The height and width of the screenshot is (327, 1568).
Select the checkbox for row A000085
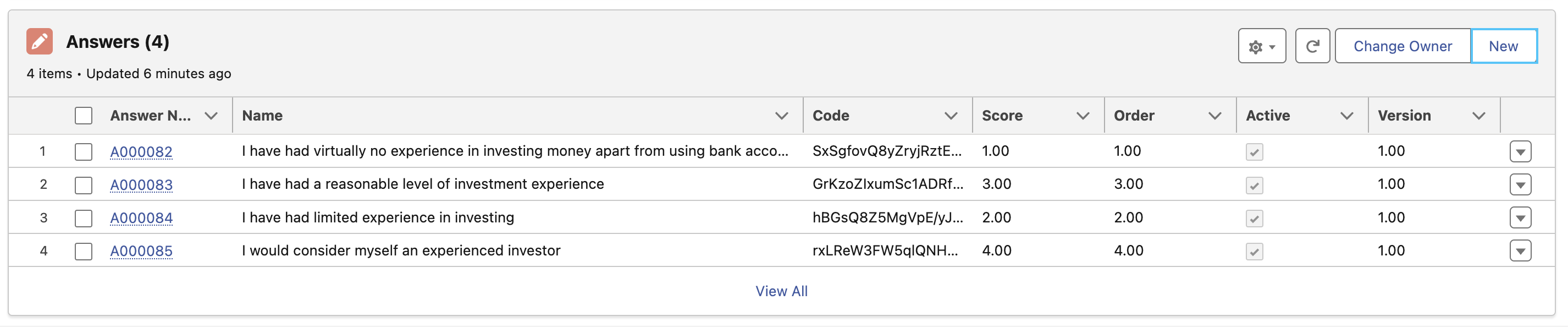pos(84,251)
